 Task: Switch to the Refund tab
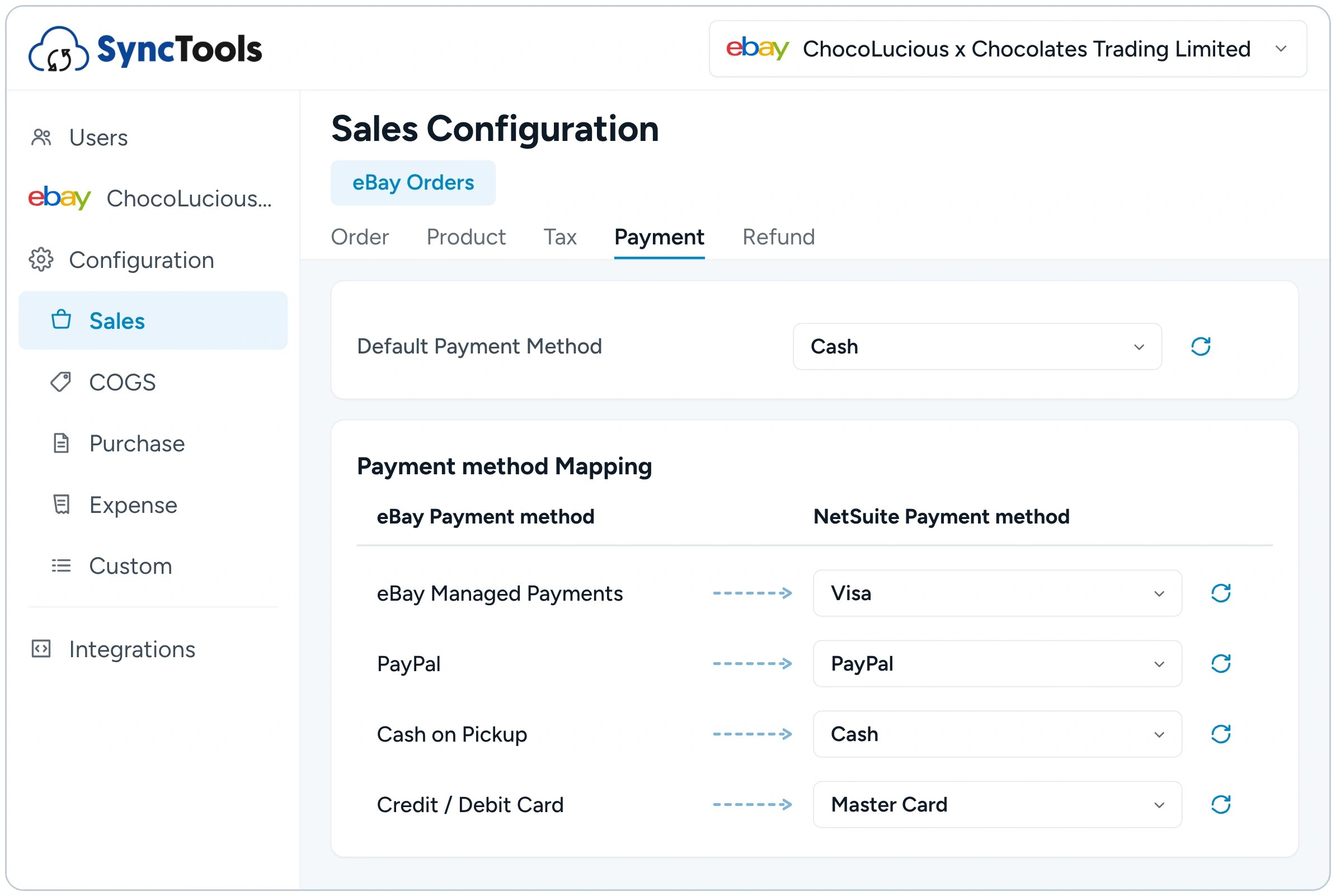coord(778,237)
